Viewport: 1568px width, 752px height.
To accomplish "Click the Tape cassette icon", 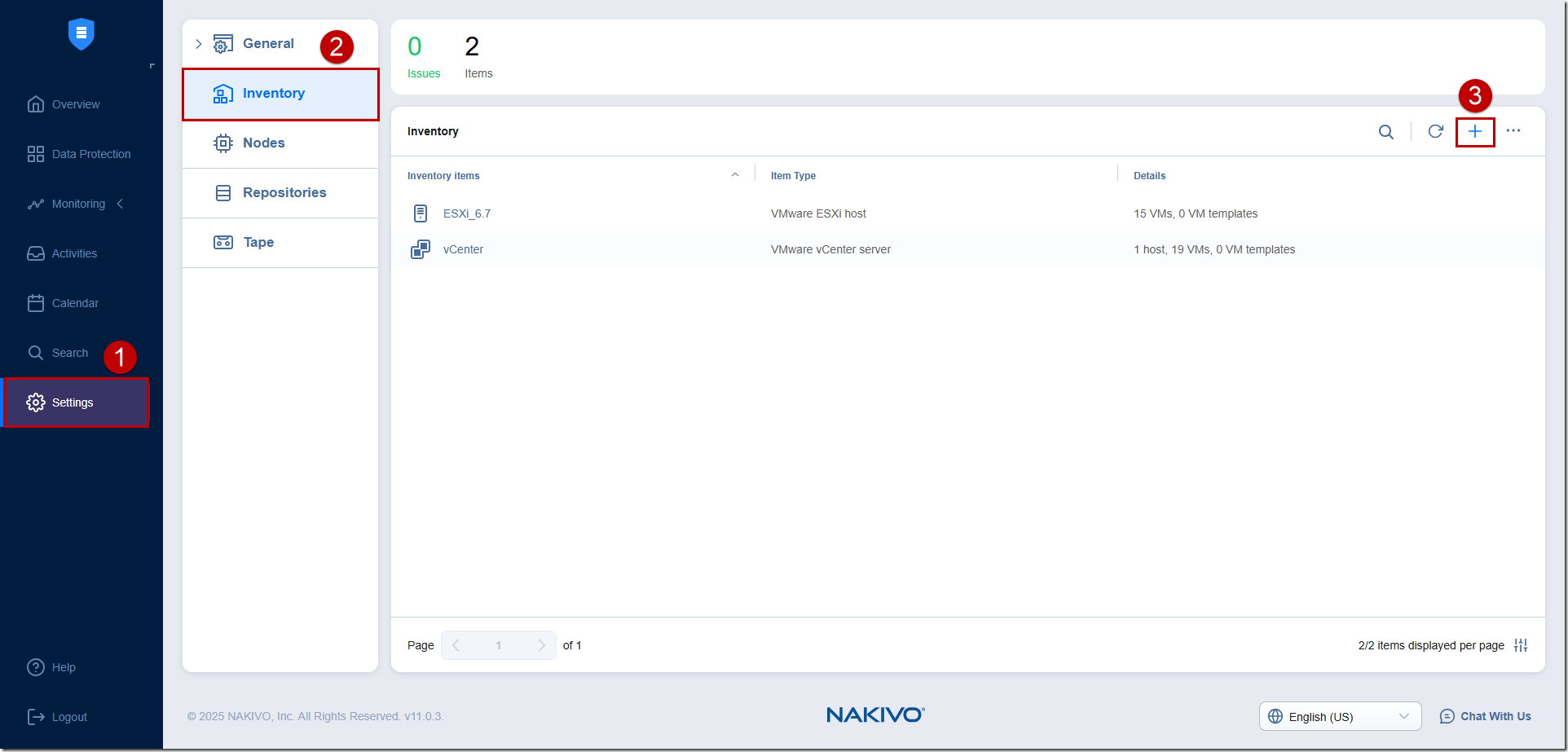I will [x=222, y=242].
